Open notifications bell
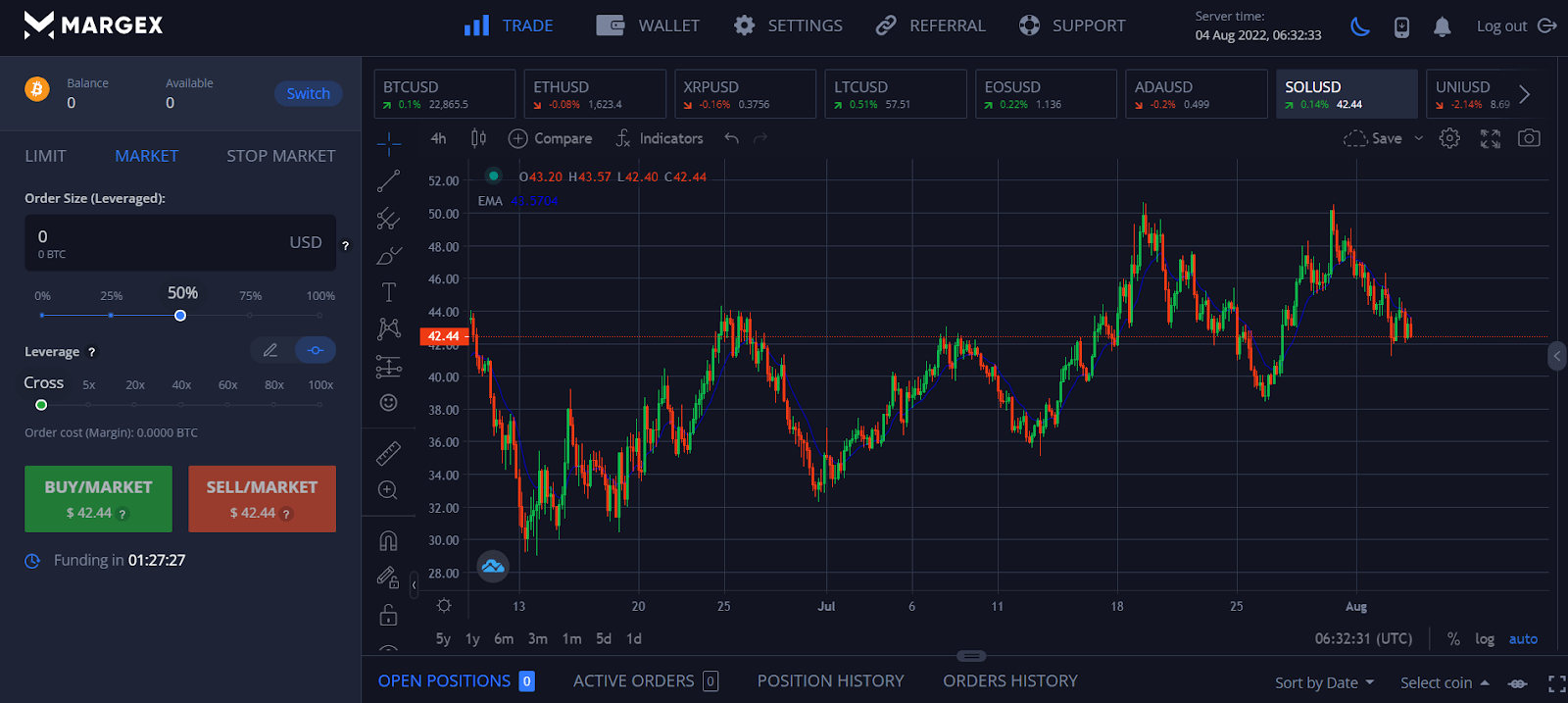Viewport: 1568px width, 703px height. point(1442,26)
